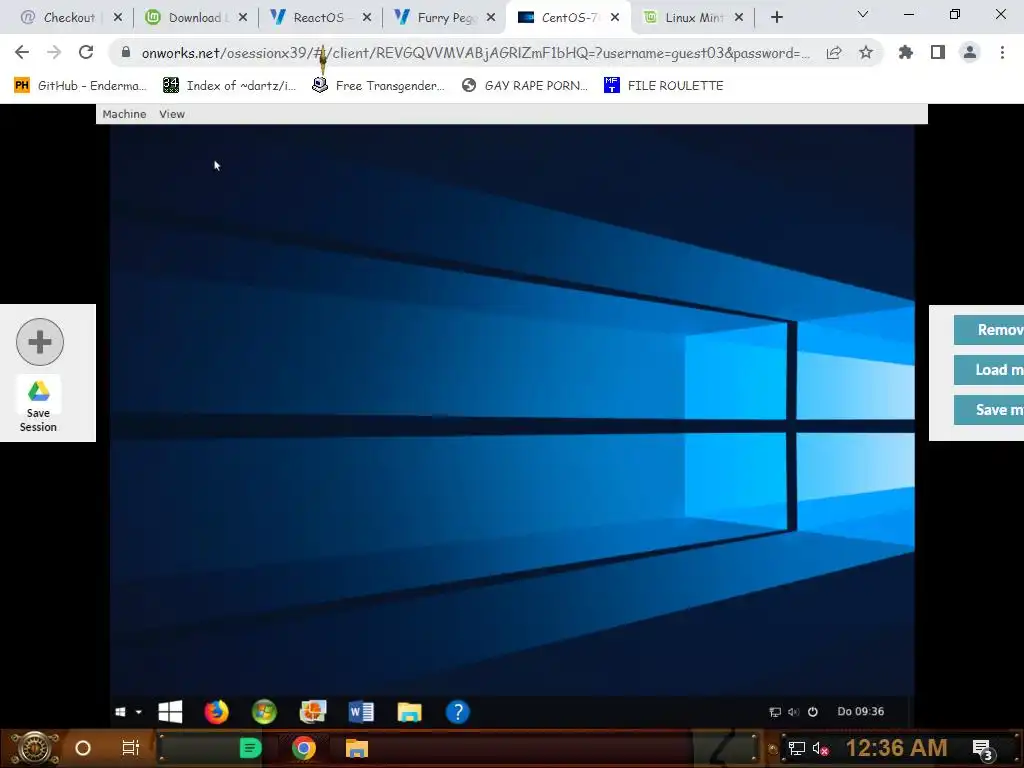
Task: Open Task View on the host taskbar
Action: tap(131, 748)
